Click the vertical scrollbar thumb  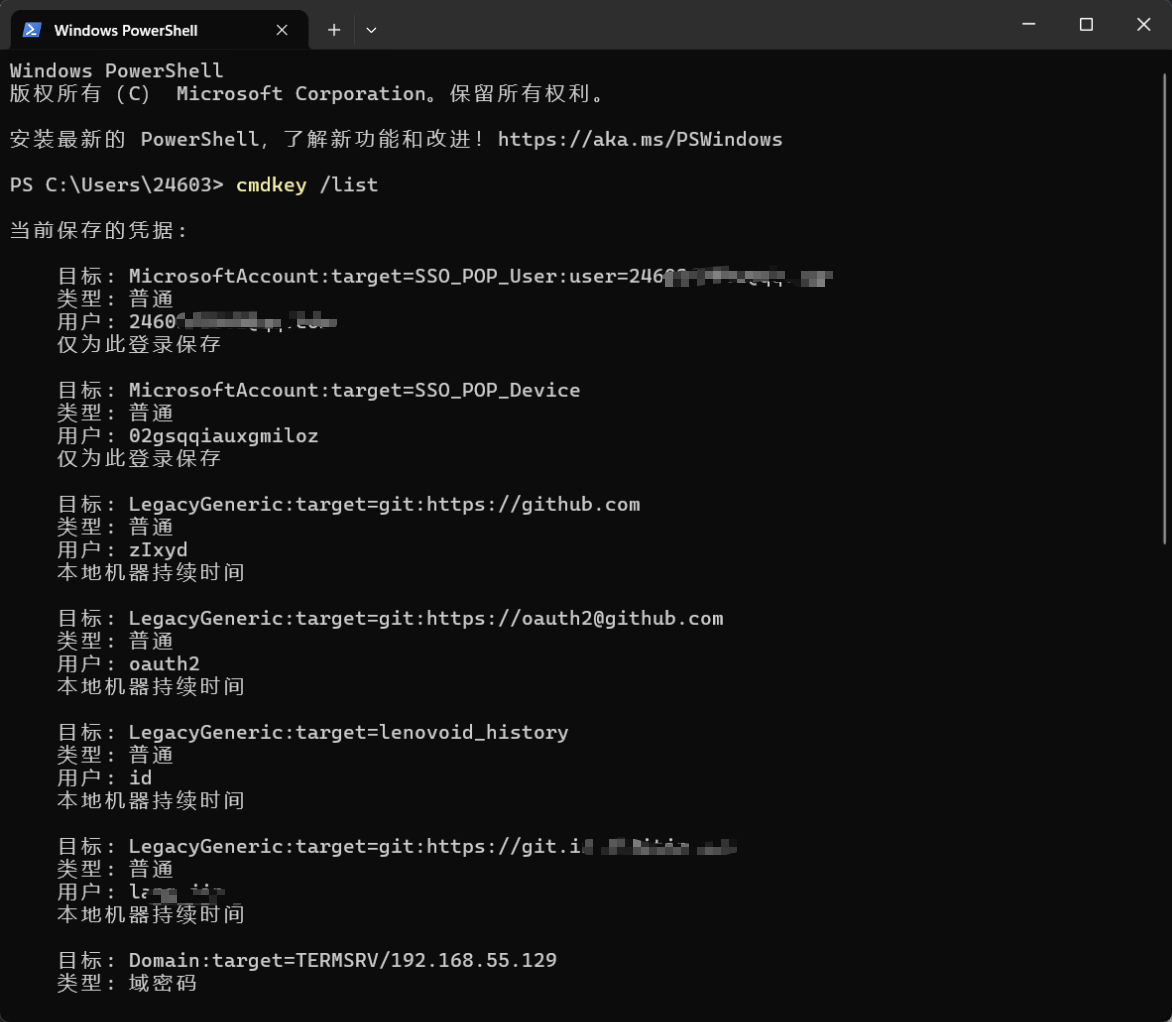[1165, 308]
